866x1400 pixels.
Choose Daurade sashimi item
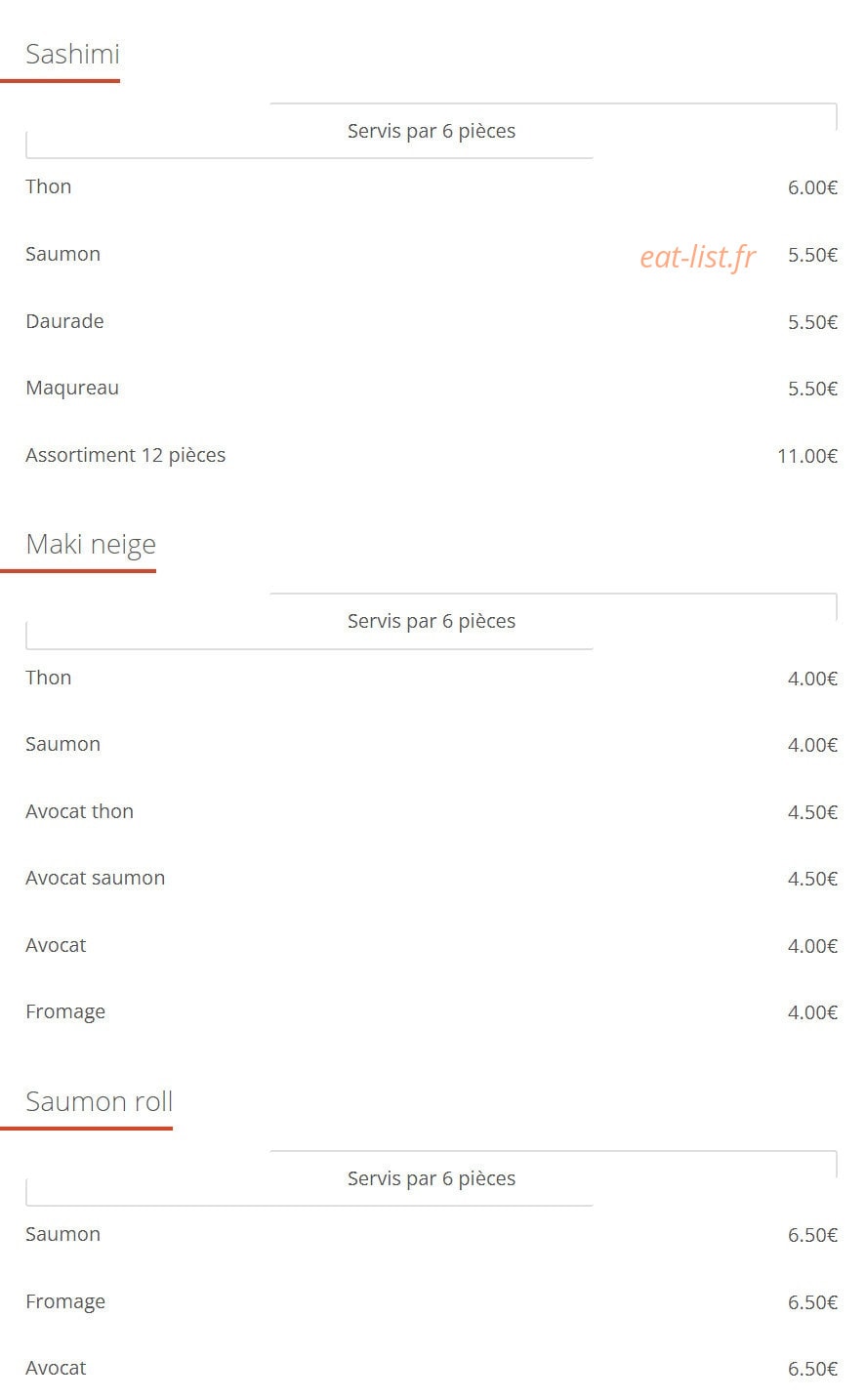pyautogui.click(x=64, y=321)
